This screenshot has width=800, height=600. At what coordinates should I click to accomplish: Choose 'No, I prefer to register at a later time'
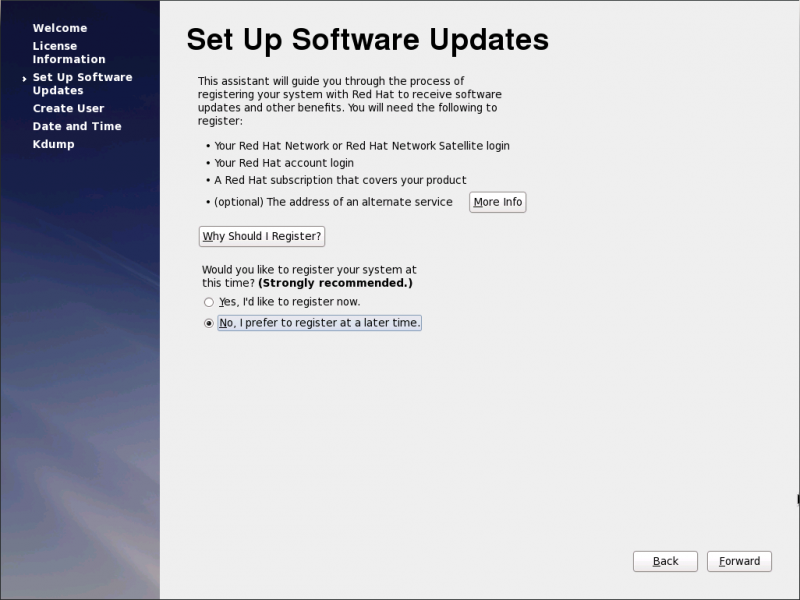209,323
